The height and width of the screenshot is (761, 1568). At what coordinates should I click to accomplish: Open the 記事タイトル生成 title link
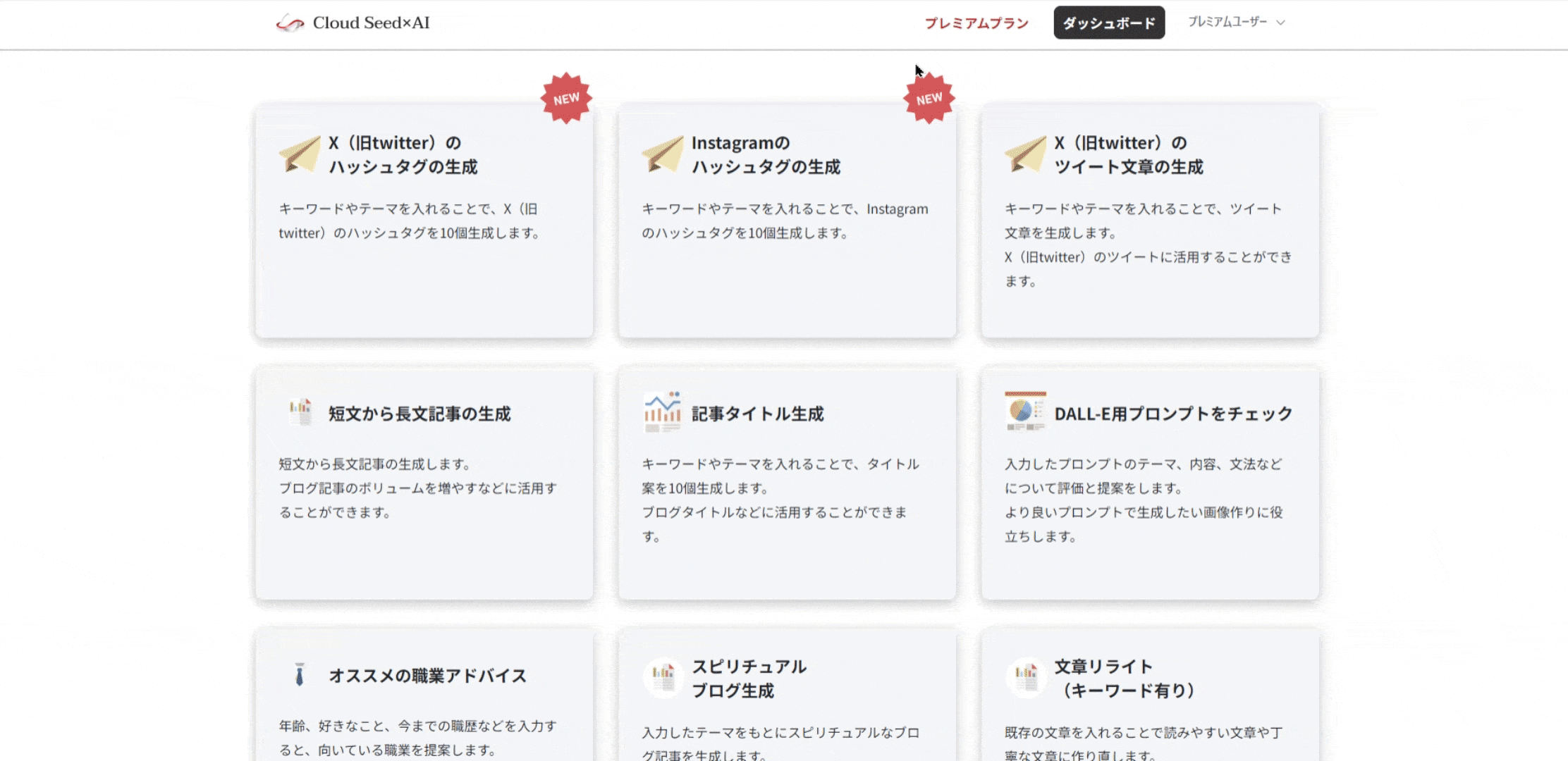[x=757, y=414]
